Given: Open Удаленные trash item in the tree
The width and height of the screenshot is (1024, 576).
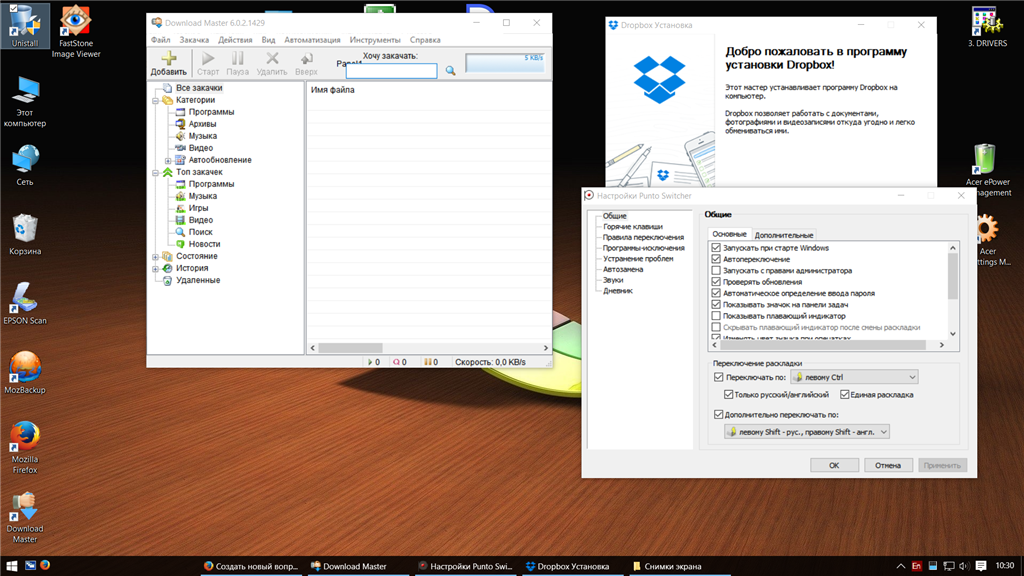Looking at the screenshot, I should click(198, 280).
